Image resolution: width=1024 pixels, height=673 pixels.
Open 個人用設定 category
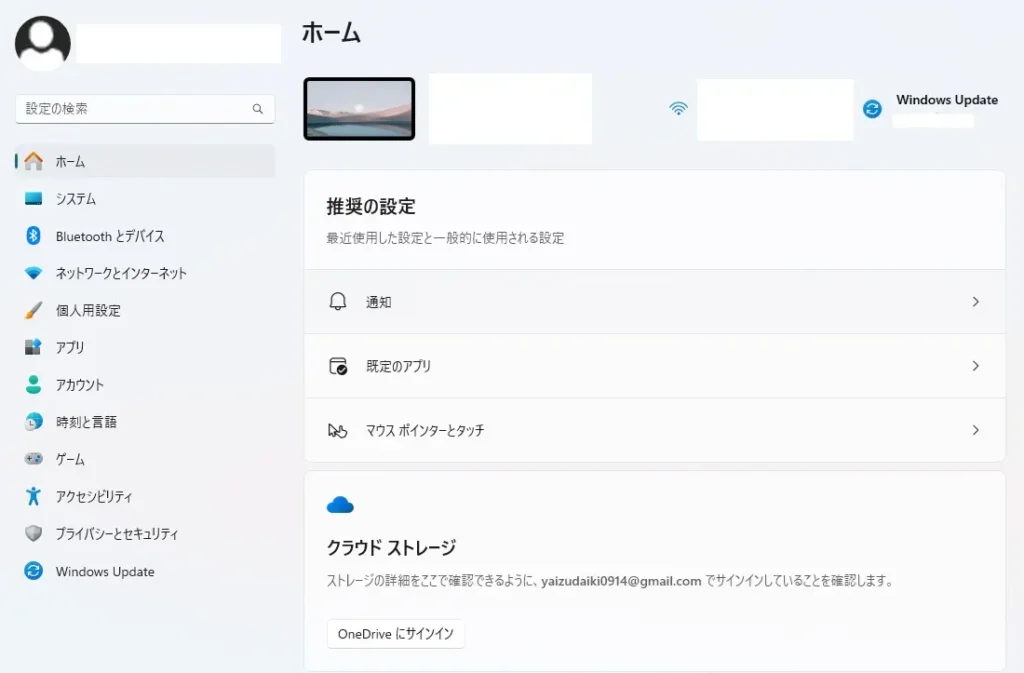145,310
